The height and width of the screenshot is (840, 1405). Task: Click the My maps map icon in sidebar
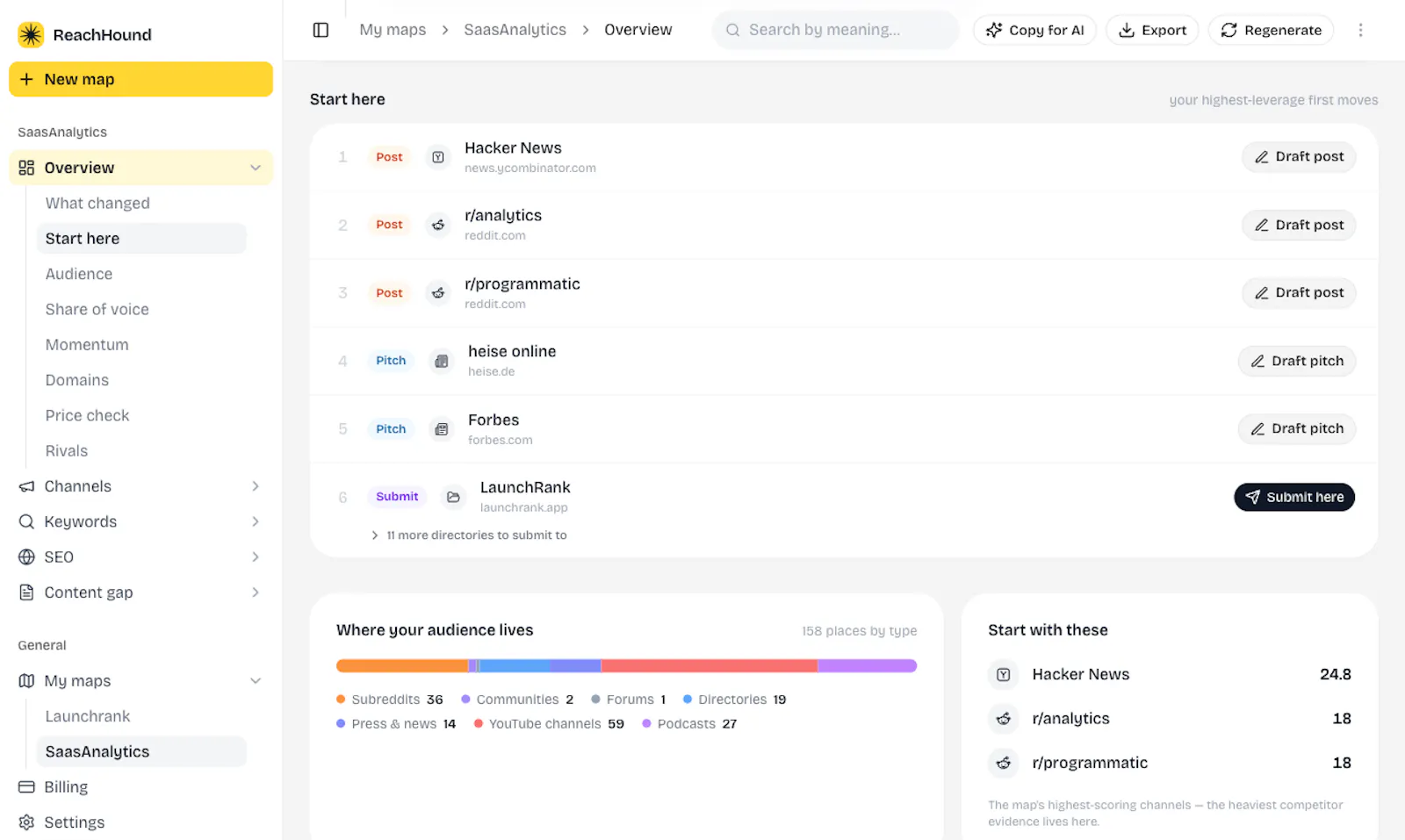[27, 681]
